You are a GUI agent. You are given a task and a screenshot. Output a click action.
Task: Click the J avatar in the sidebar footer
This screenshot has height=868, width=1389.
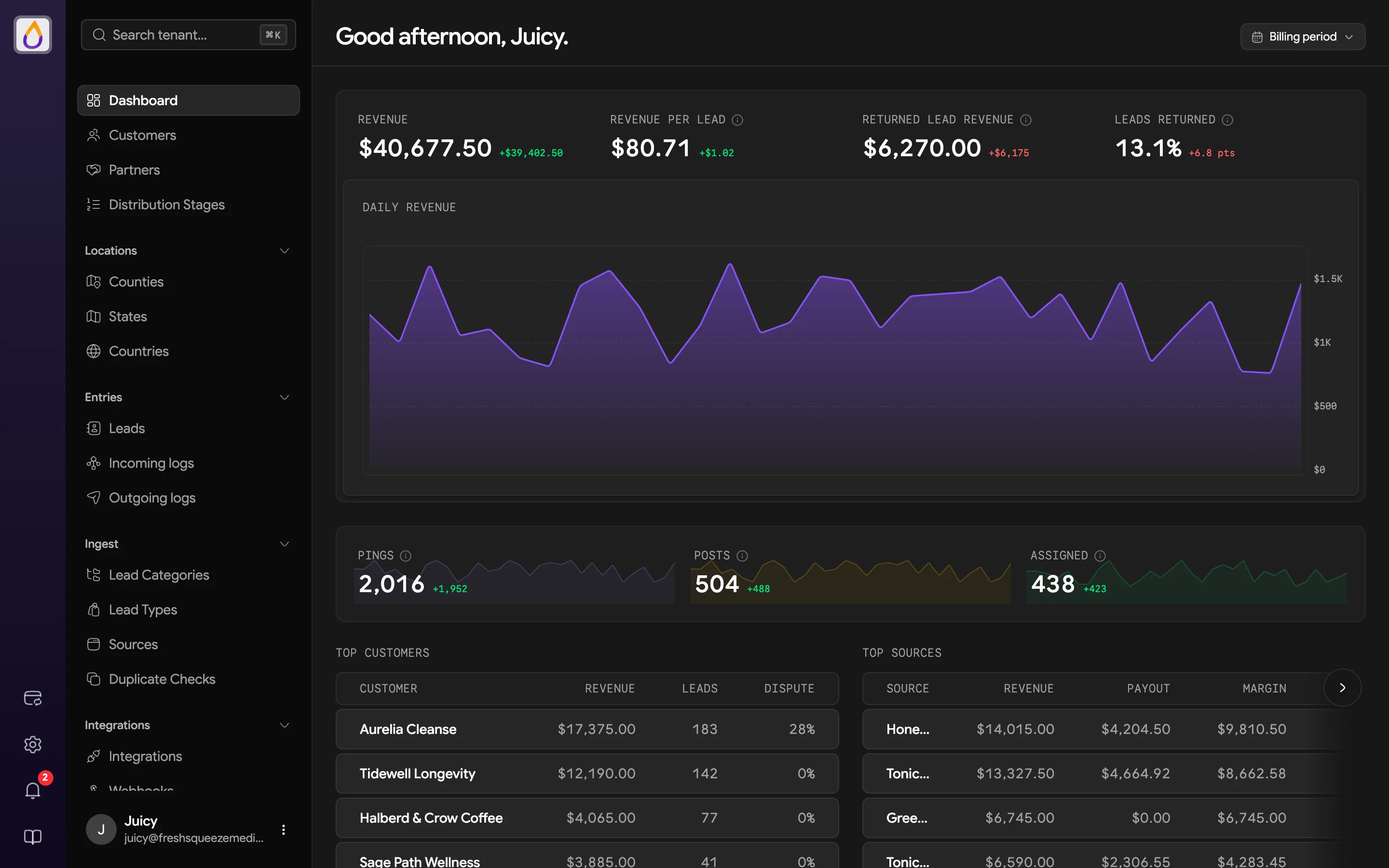[101, 829]
